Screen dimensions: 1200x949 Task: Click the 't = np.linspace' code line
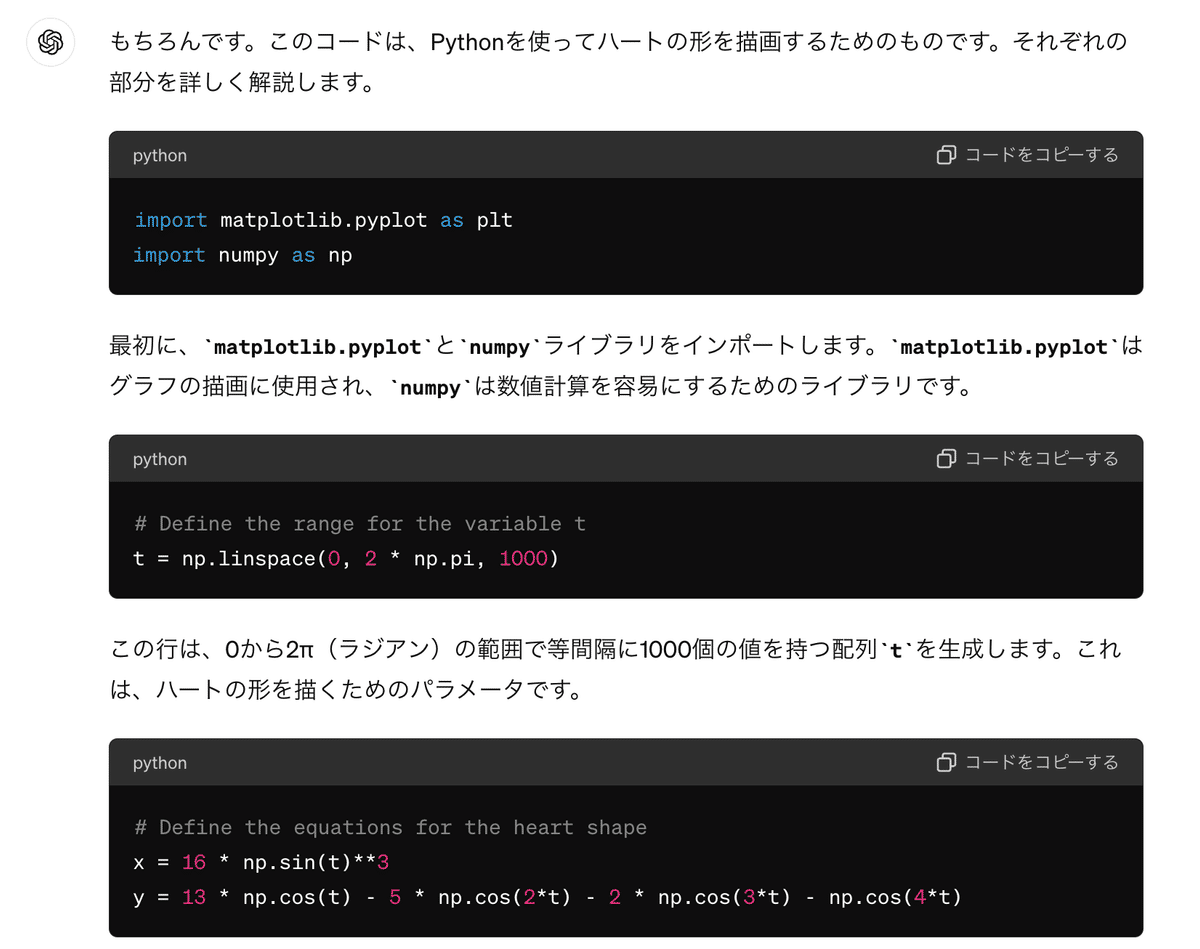(x=346, y=559)
